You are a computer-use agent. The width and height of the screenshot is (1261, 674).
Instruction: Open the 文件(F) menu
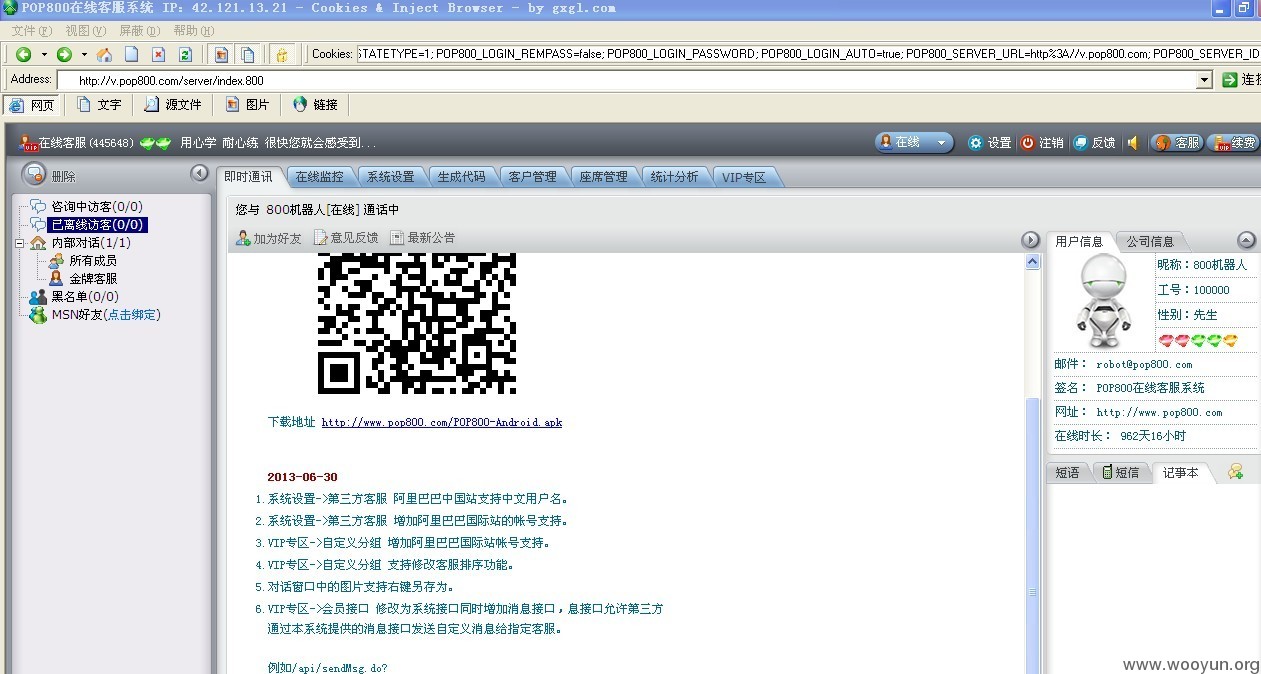click(31, 30)
